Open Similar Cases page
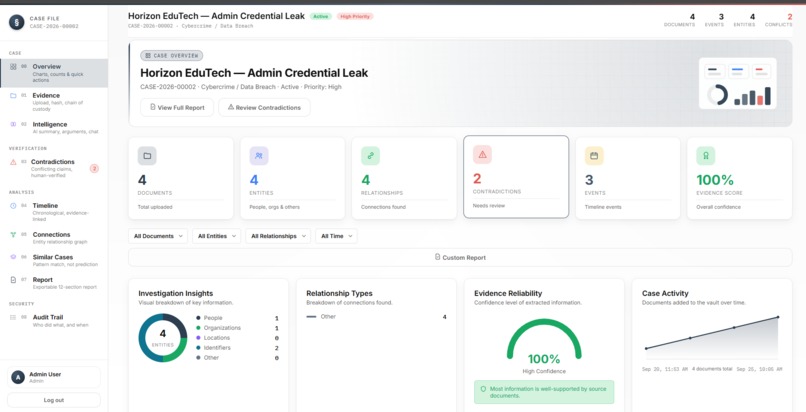806x412 pixels. (x=54, y=260)
